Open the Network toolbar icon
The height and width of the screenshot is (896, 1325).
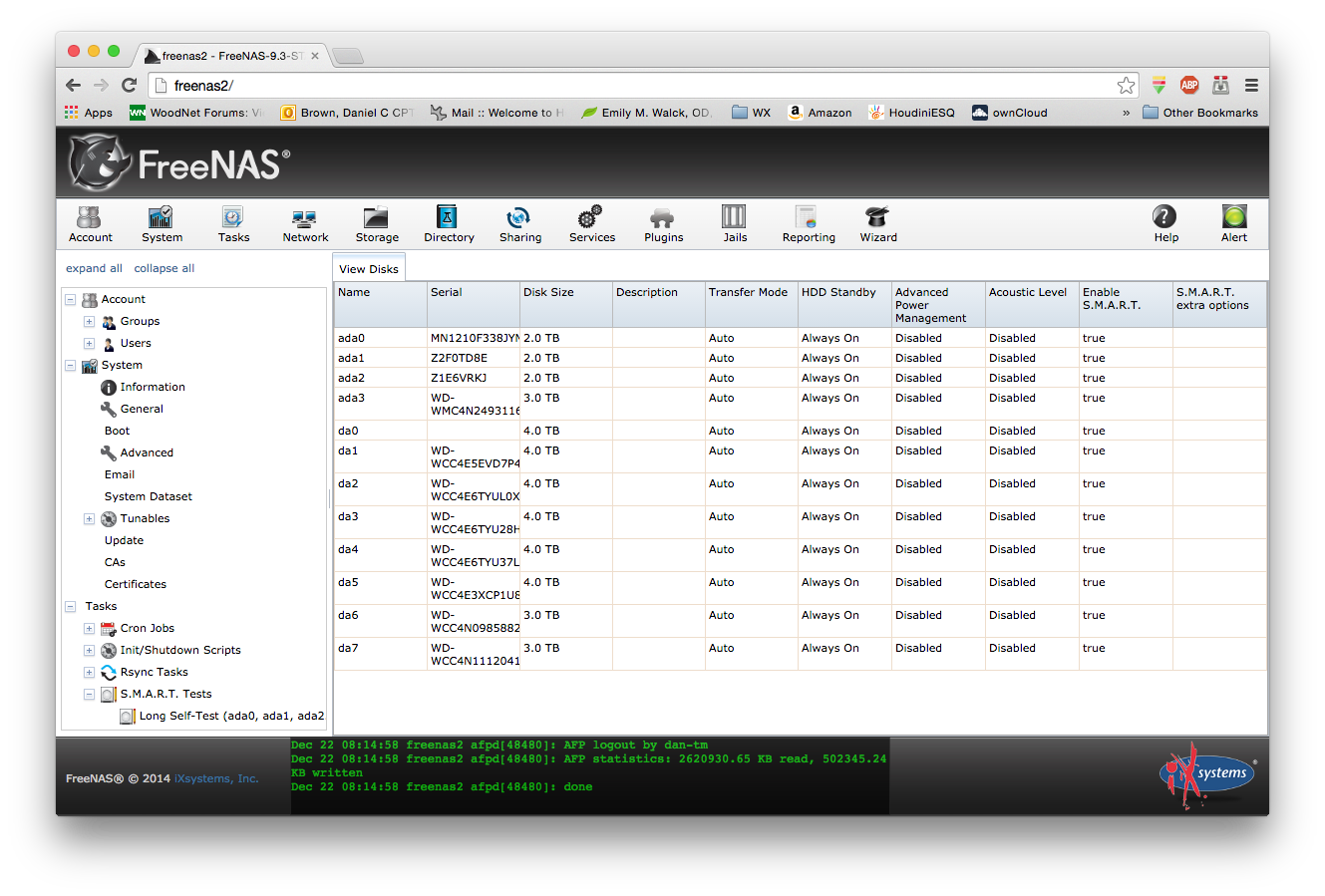click(305, 223)
